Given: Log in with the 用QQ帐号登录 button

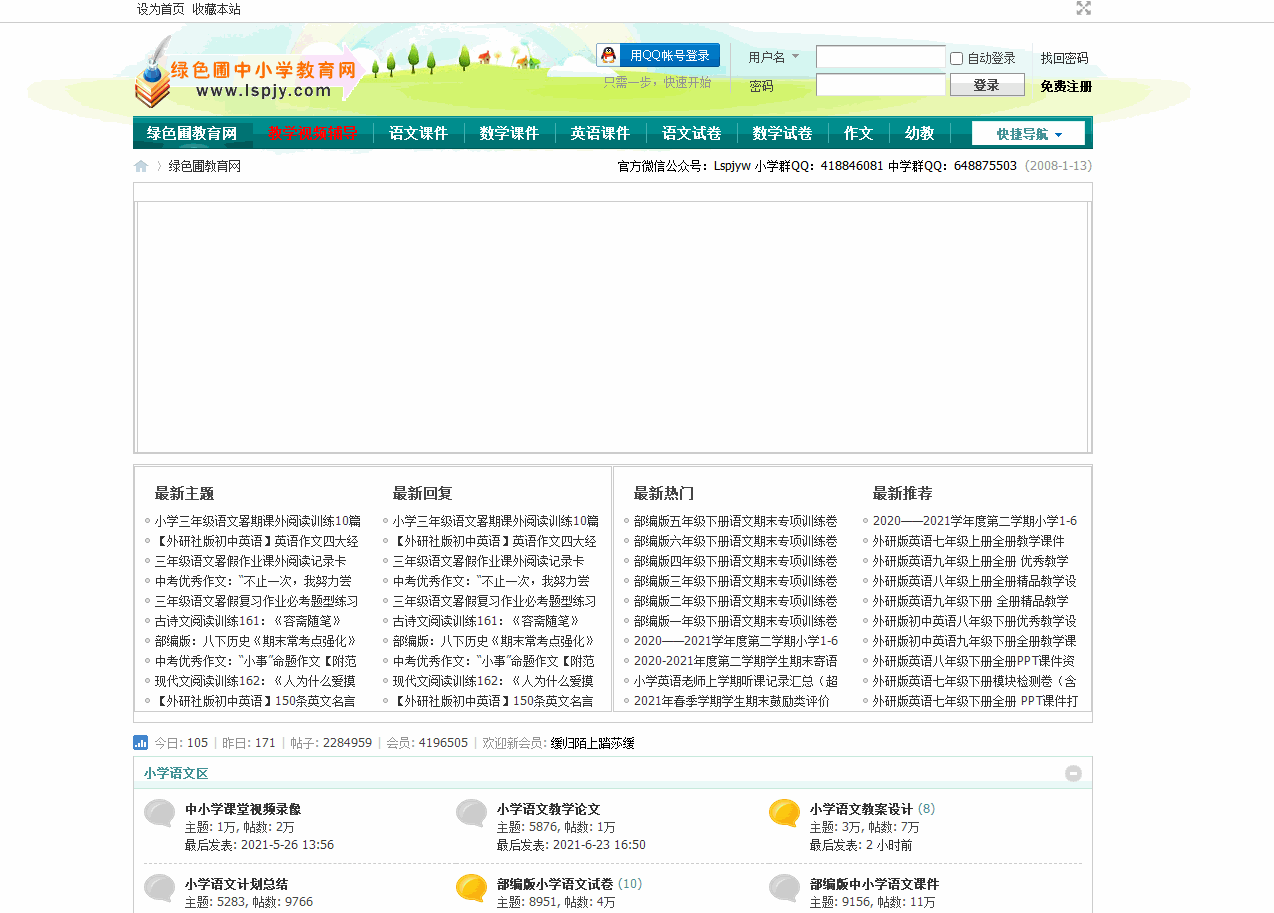Looking at the screenshot, I should (x=658, y=56).
